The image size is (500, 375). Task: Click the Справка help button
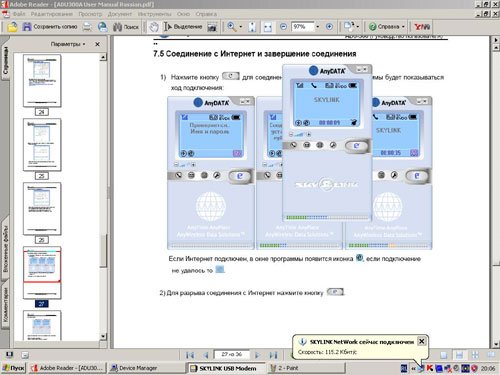pyautogui.click(x=384, y=27)
